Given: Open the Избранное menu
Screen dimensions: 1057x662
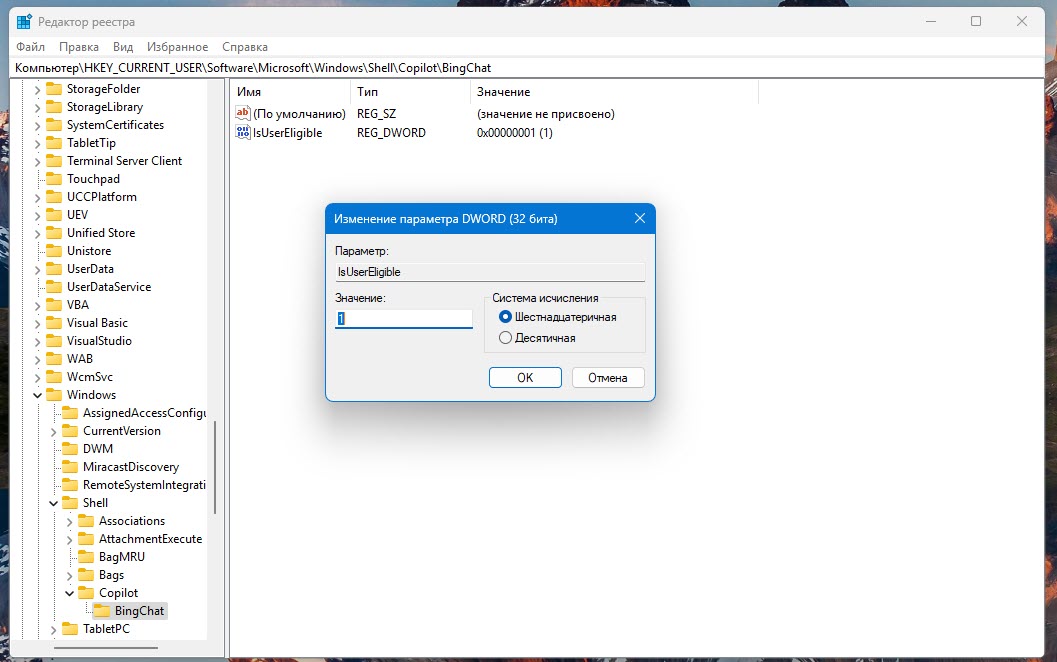Looking at the screenshot, I should [x=177, y=47].
